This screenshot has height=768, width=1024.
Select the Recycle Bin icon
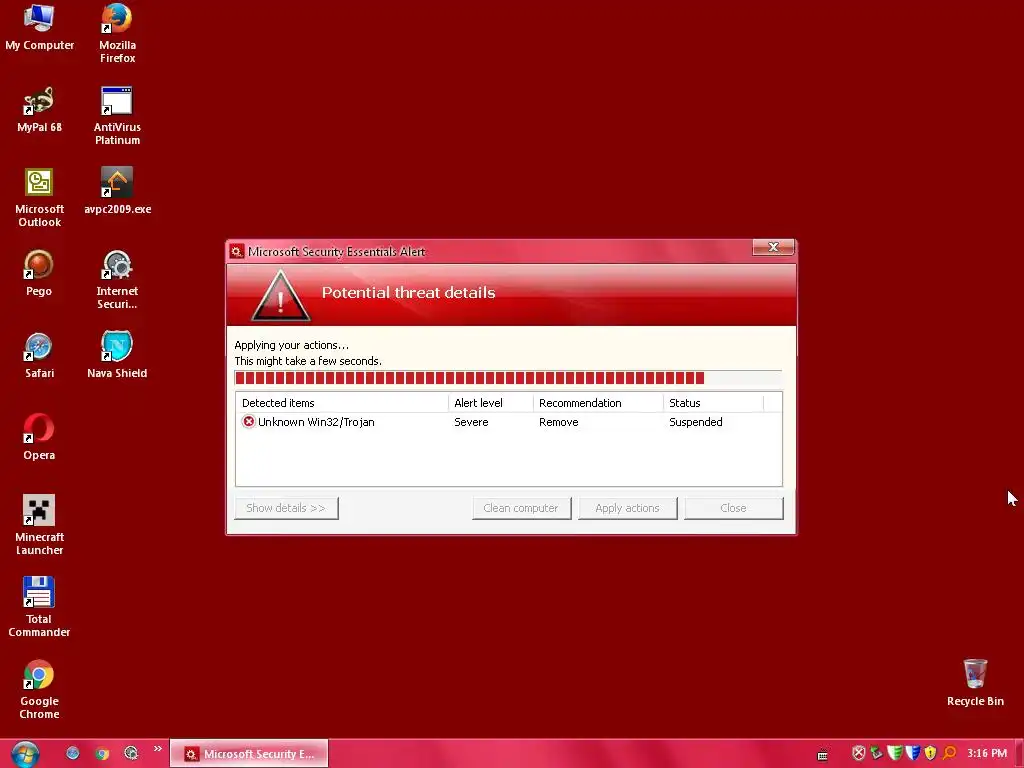975,682
